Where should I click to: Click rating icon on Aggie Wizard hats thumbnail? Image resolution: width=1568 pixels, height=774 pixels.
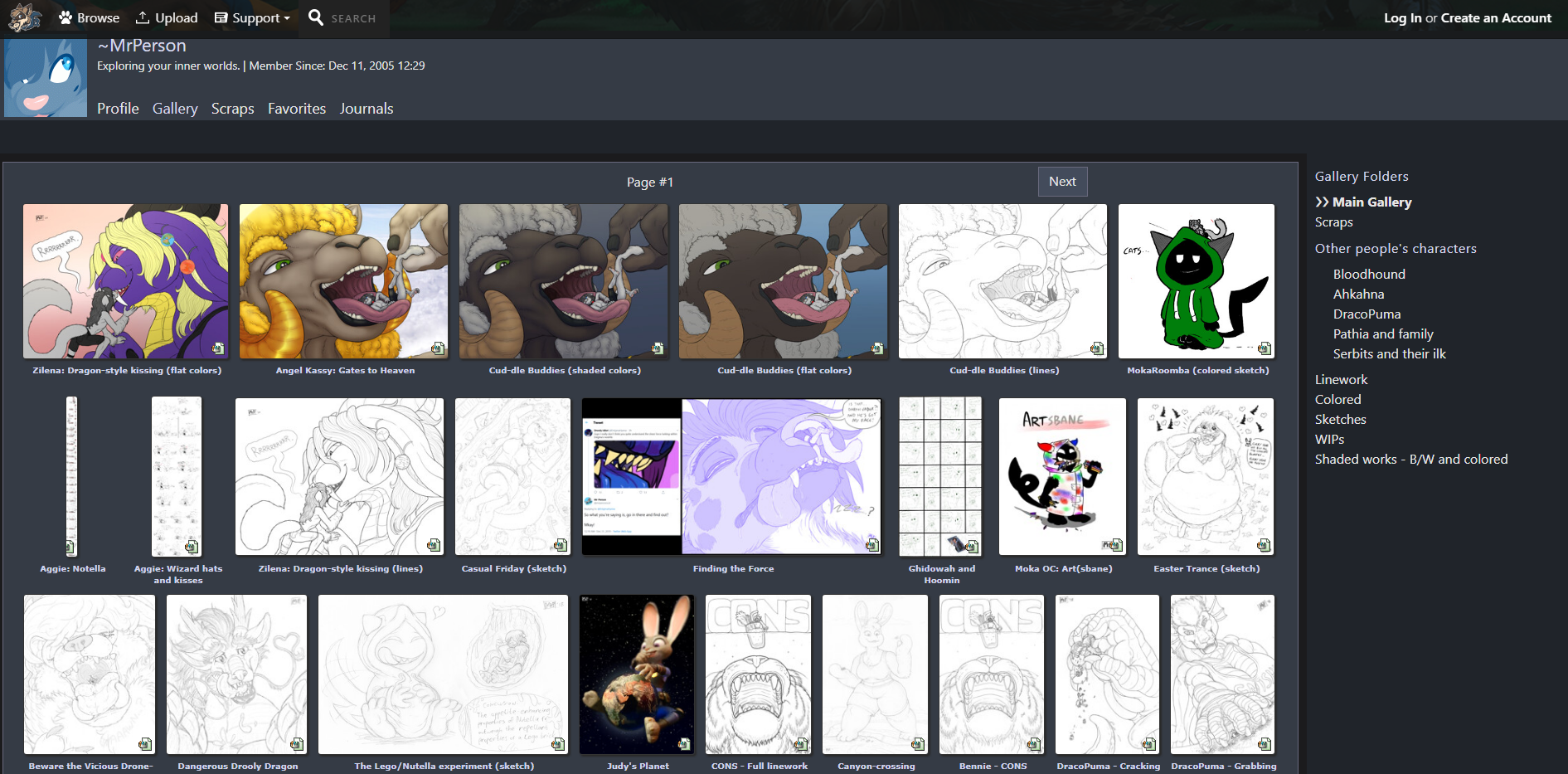[x=192, y=546]
